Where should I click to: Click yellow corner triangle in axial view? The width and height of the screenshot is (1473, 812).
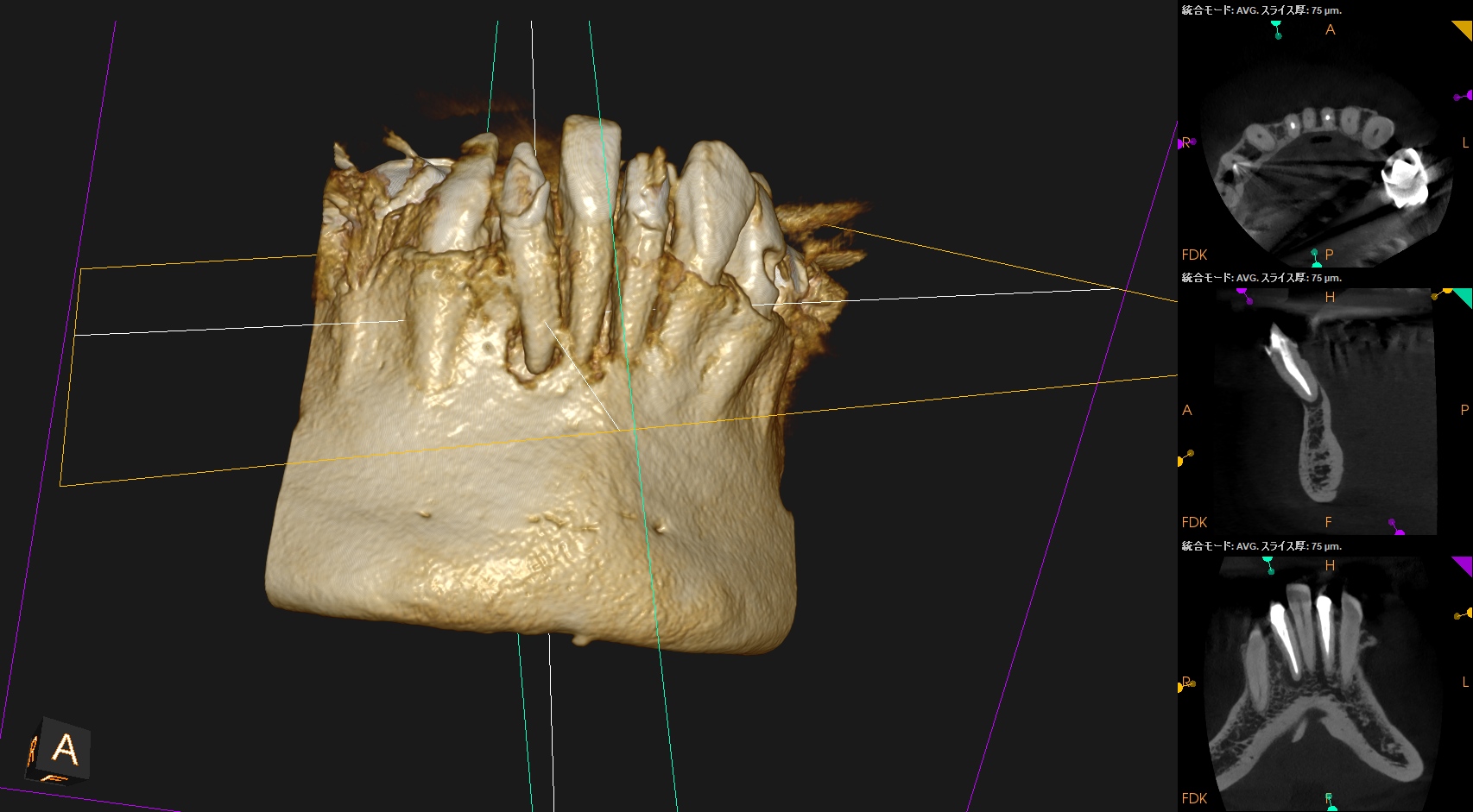[x=1463, y=29]
